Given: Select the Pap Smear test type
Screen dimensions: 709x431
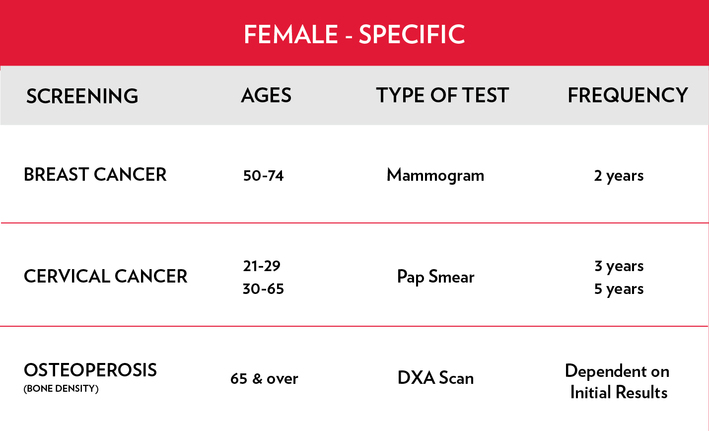Looking at the screenshot, I should (x=435, y=277).
